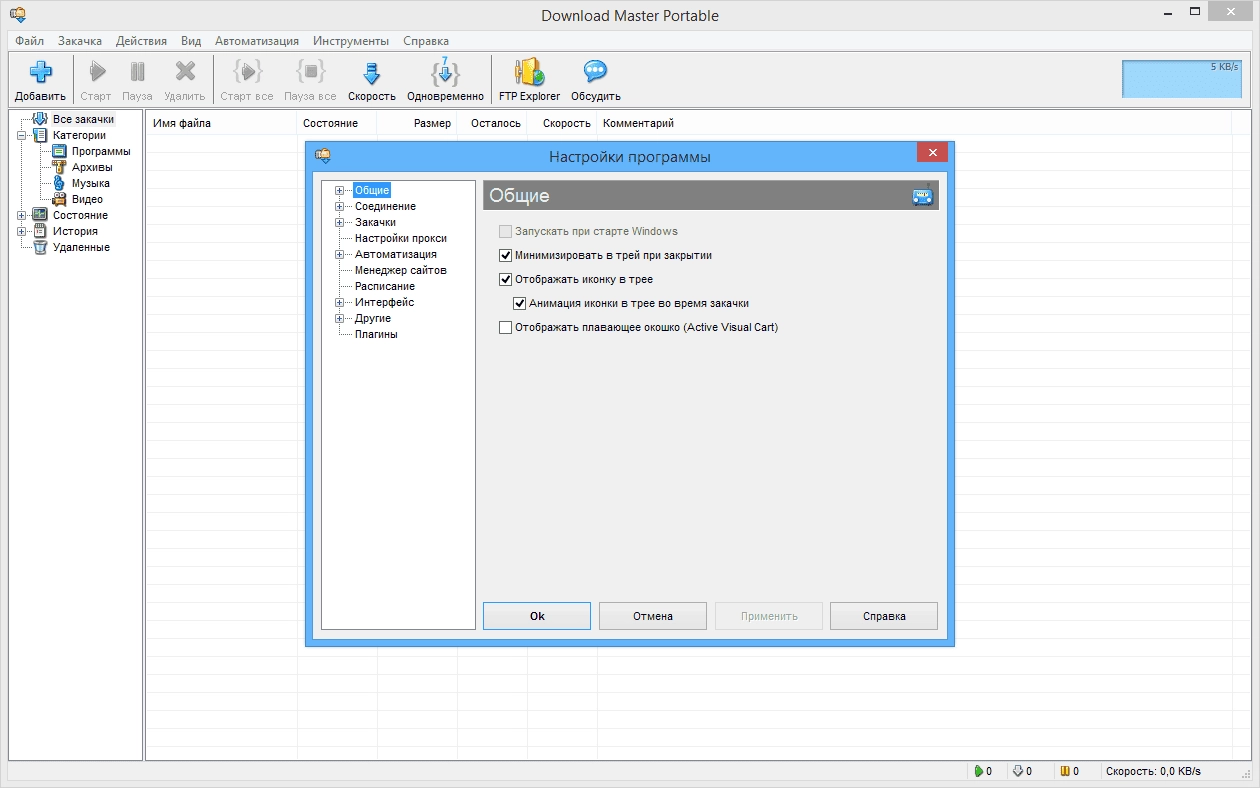Open the Закачка menu
Screen dimensions: 1260x788
pos(80,41)
